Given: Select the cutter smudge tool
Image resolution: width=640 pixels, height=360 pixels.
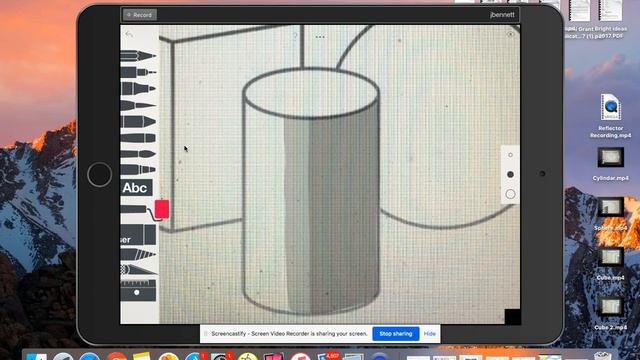Looking at the screenshot, I should coord(138,269).
